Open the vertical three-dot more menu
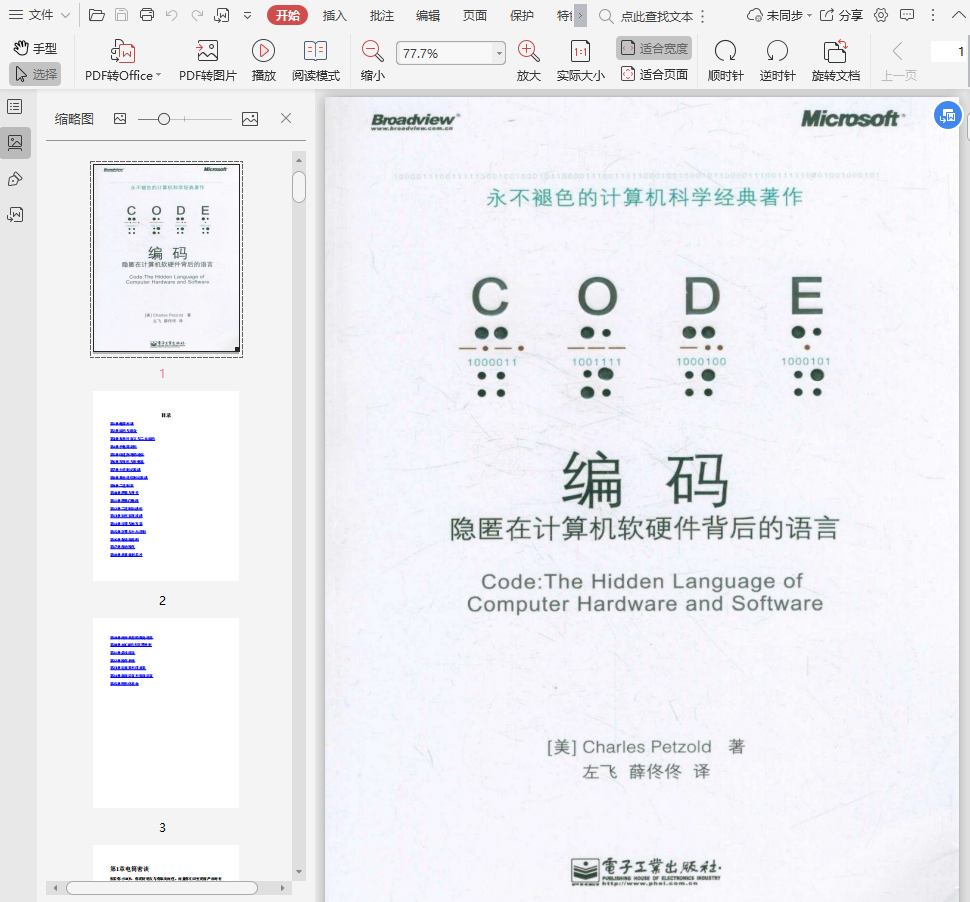 tap(933, 15)
